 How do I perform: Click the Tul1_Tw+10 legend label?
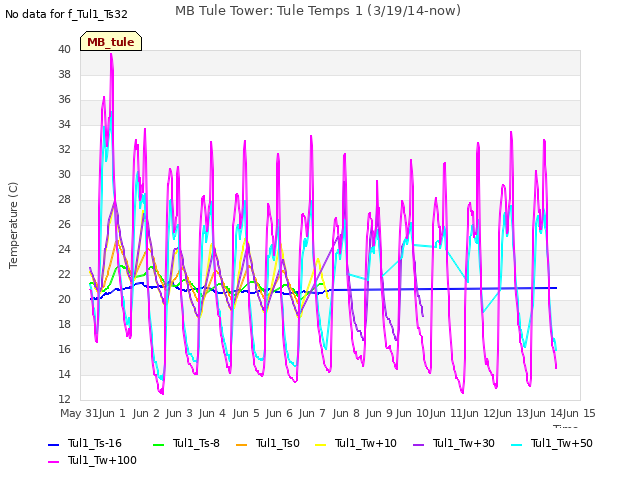366,443
